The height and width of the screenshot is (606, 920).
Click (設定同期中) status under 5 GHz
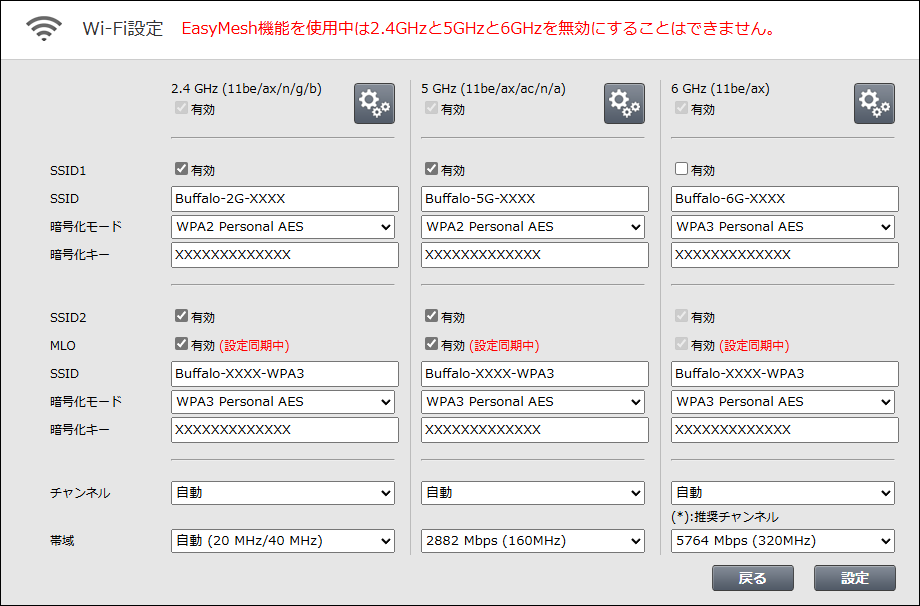pyautogui.click(x=504, y=346)
